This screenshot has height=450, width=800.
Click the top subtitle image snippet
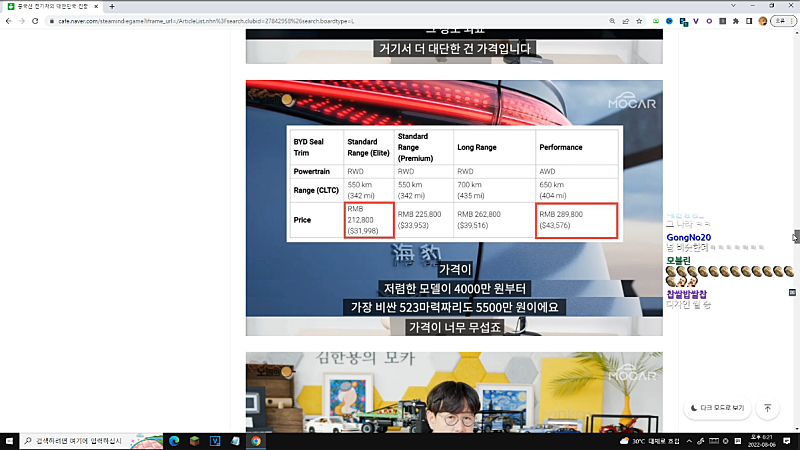[454, 46]
